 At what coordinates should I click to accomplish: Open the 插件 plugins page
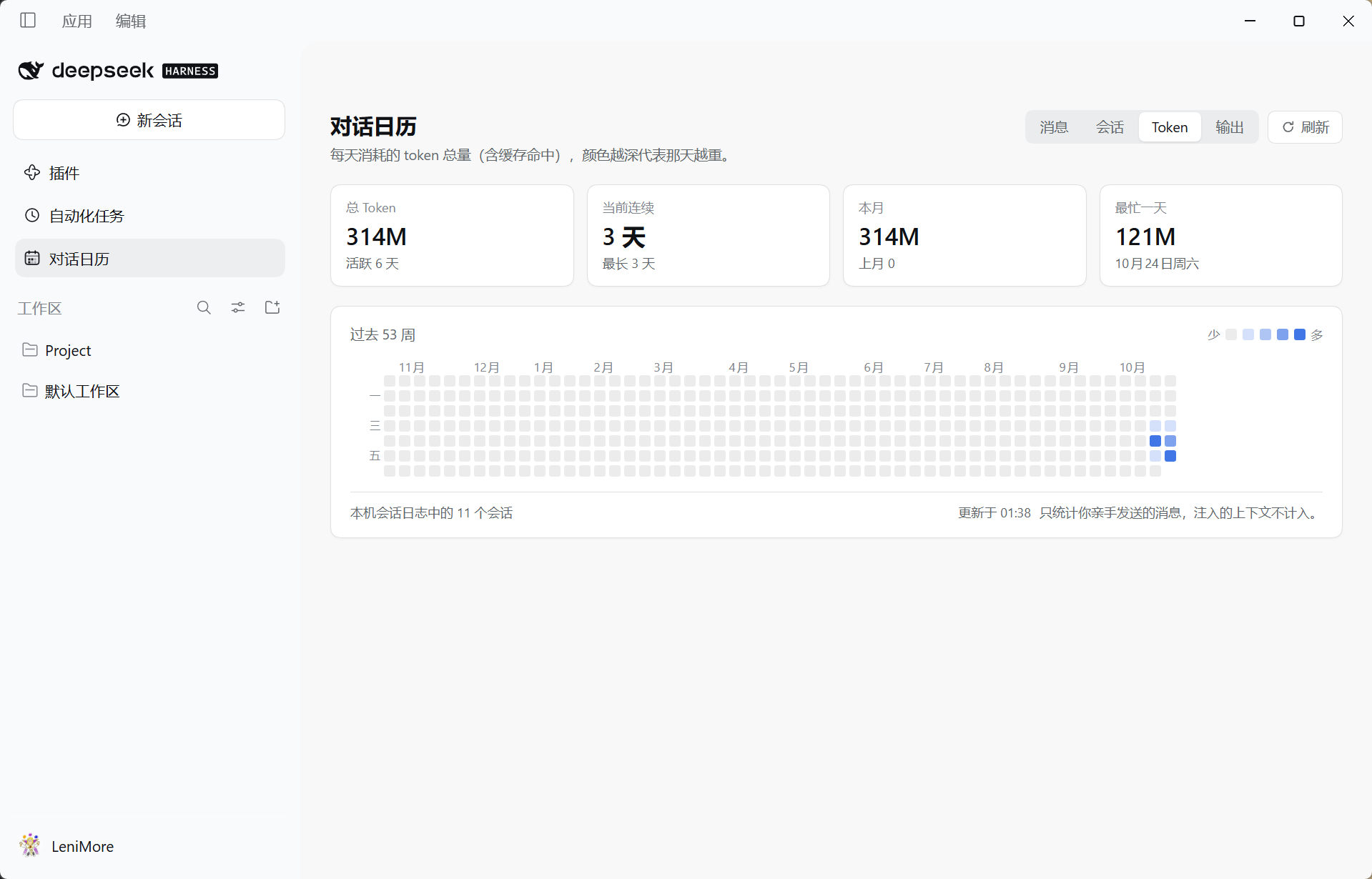point(150,173)
